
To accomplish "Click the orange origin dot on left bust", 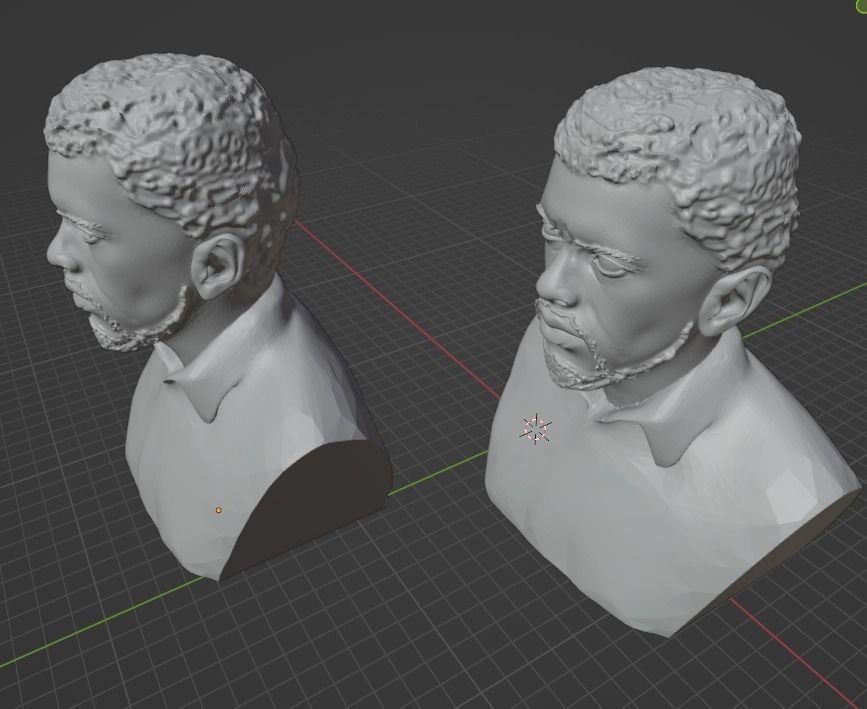I will 218,510.
